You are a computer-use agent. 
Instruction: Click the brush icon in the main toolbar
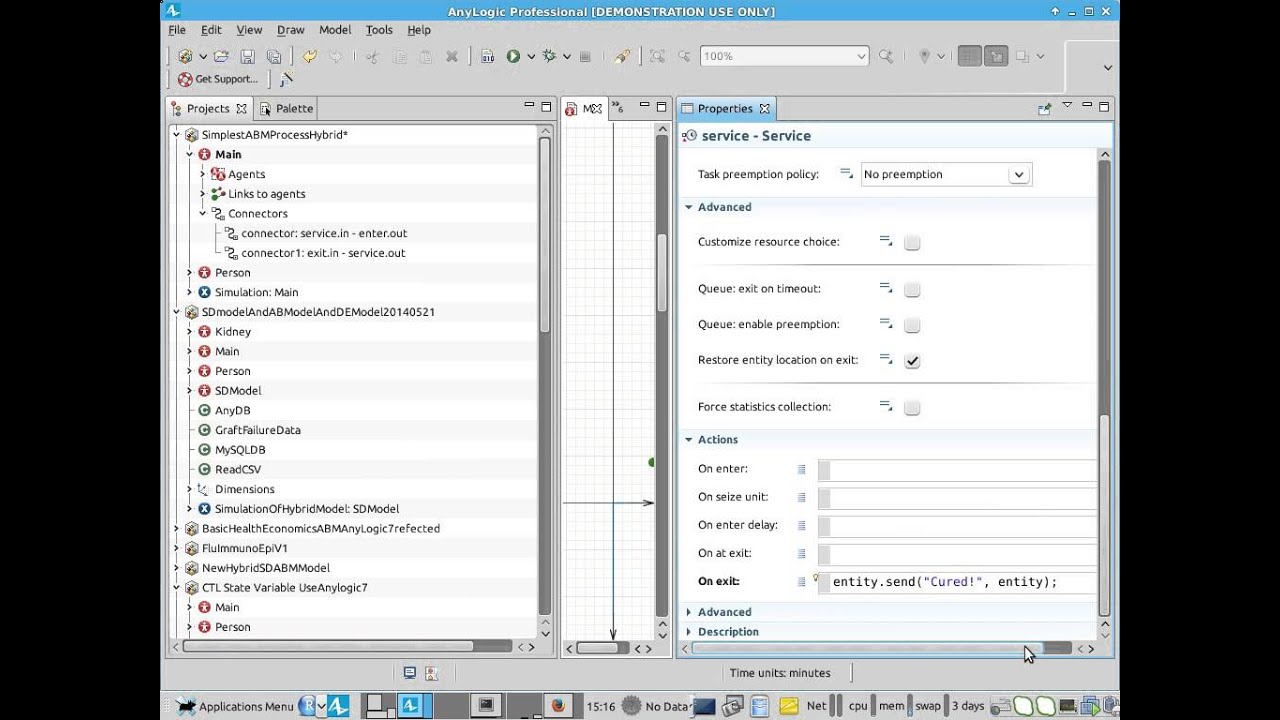click(x=622, y=57)
